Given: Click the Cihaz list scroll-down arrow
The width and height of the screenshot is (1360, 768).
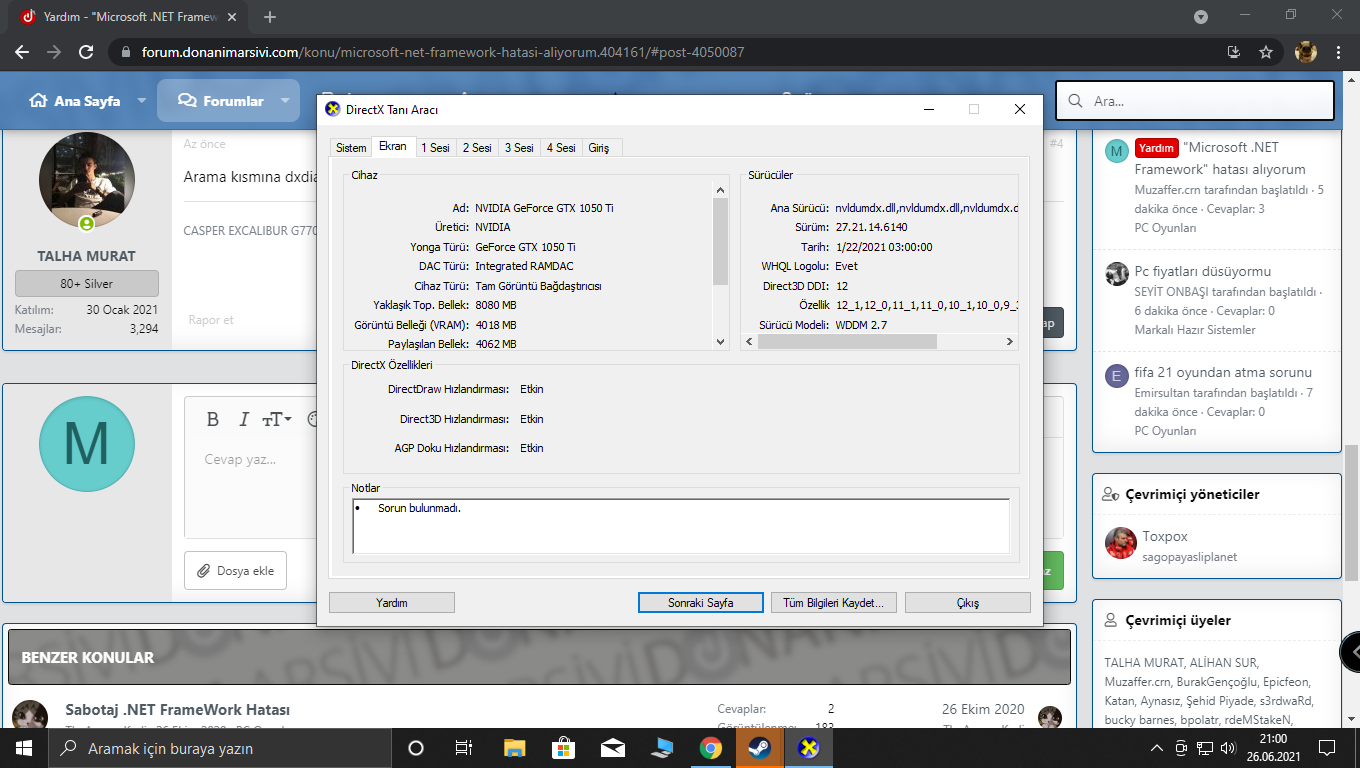Looking at the screenshot, I should pyautogui.click(x=720, y=341).
